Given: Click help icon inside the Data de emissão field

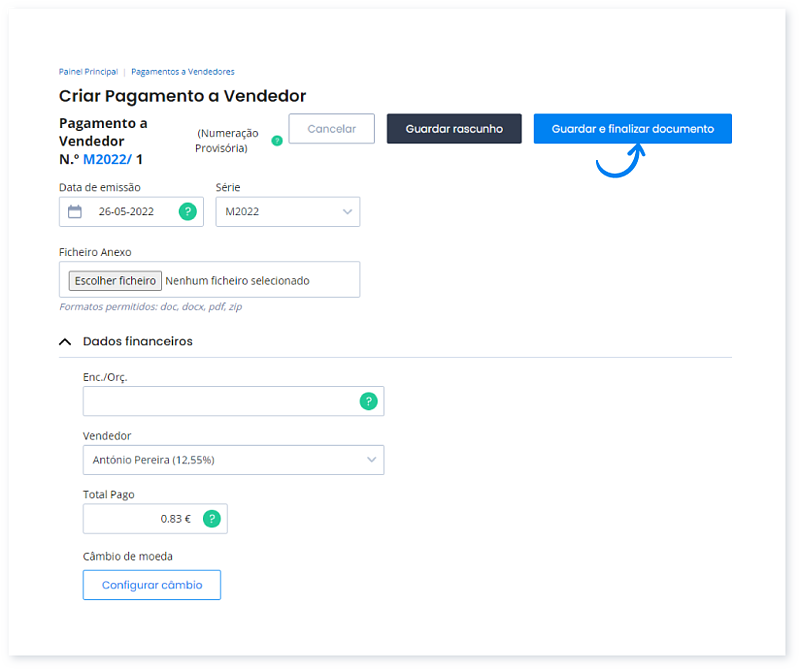Looking at the screenshot, I should click(187, 211).
